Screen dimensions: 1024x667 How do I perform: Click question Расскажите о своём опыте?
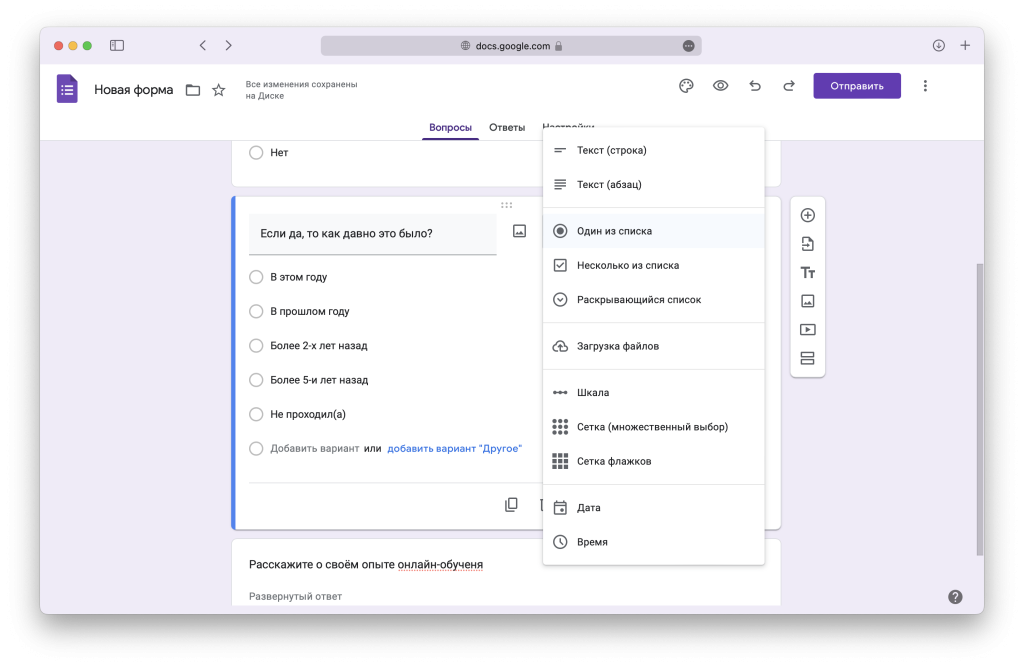366,564
